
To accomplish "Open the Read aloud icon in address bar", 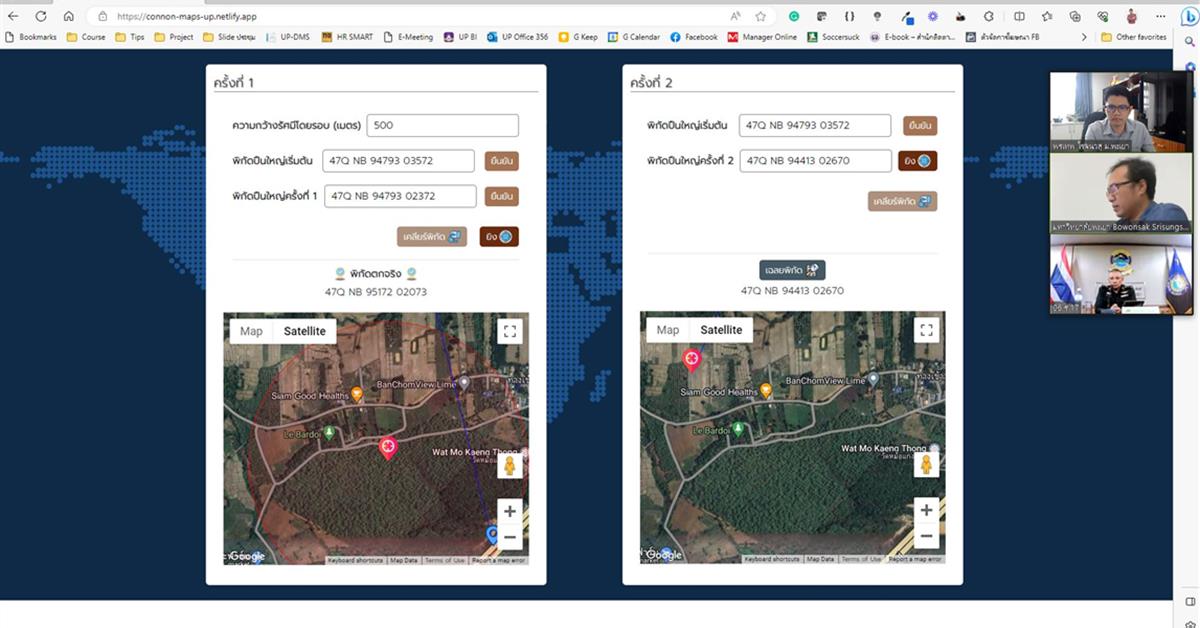I will pyautogui.click(x=736, y=16).
